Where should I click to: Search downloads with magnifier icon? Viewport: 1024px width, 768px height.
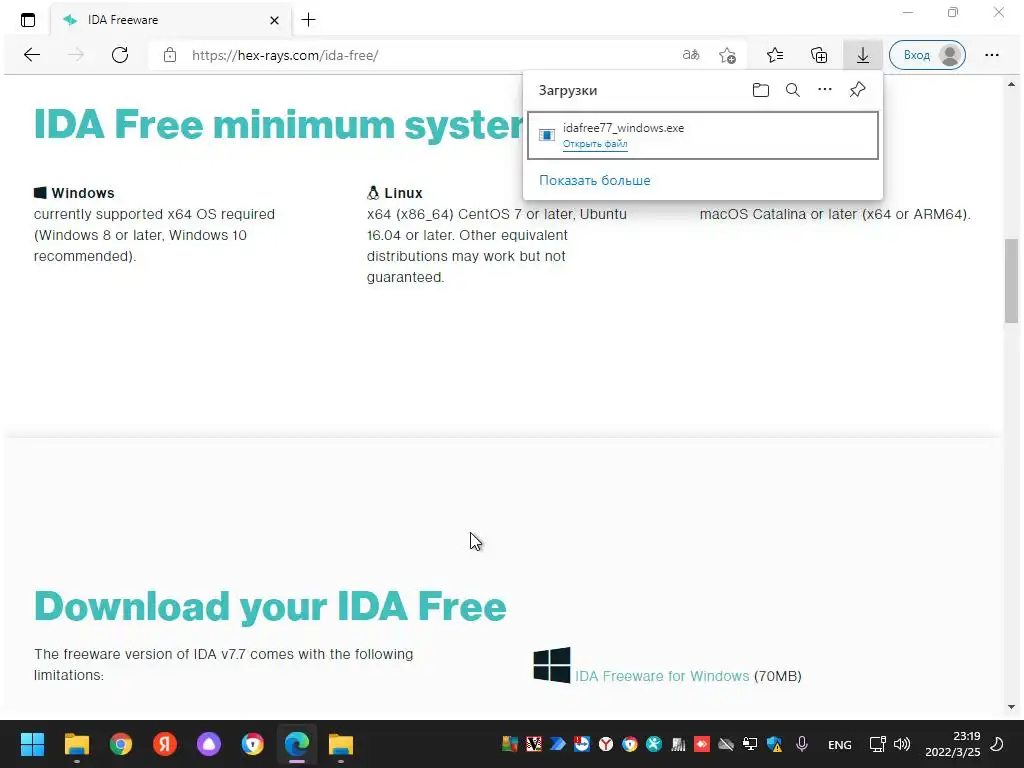[x=793, y=90]
